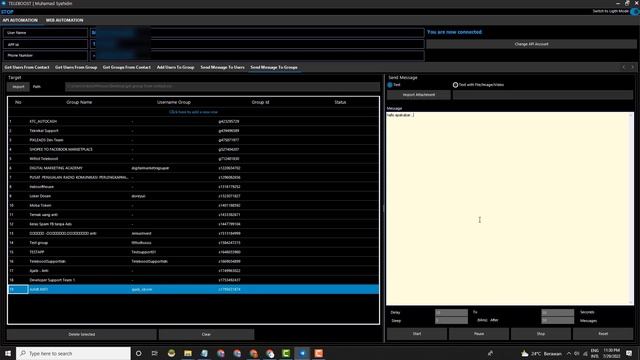Click the Status column header
This screenshot has height=360, width=640.
click(340, 102)
